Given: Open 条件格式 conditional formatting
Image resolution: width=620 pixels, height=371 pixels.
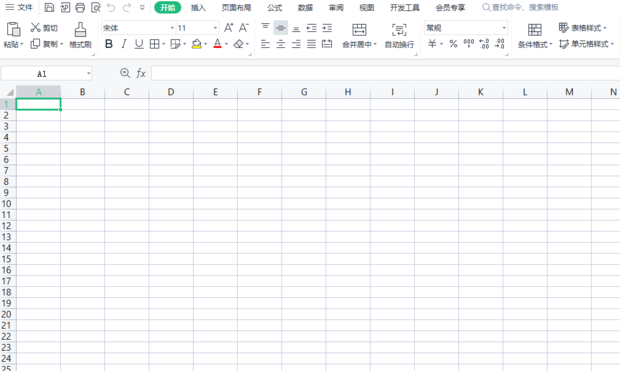Looking at the screenshot, I should coord(535,35).
